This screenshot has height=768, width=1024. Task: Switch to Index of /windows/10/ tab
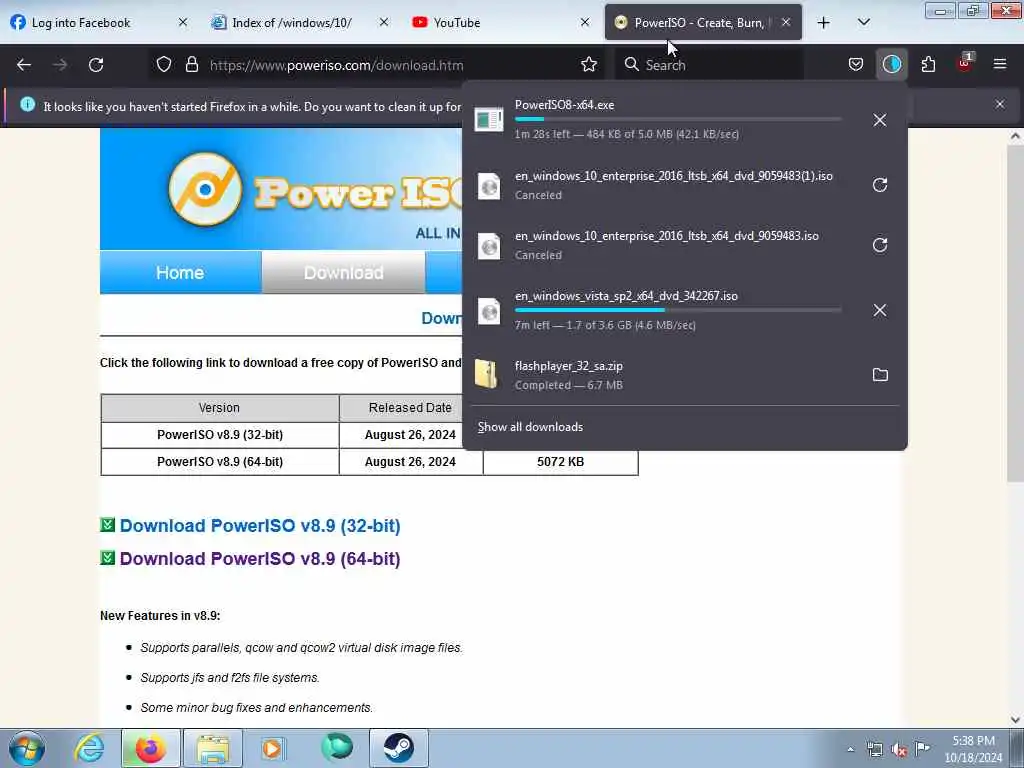point(292,23)
